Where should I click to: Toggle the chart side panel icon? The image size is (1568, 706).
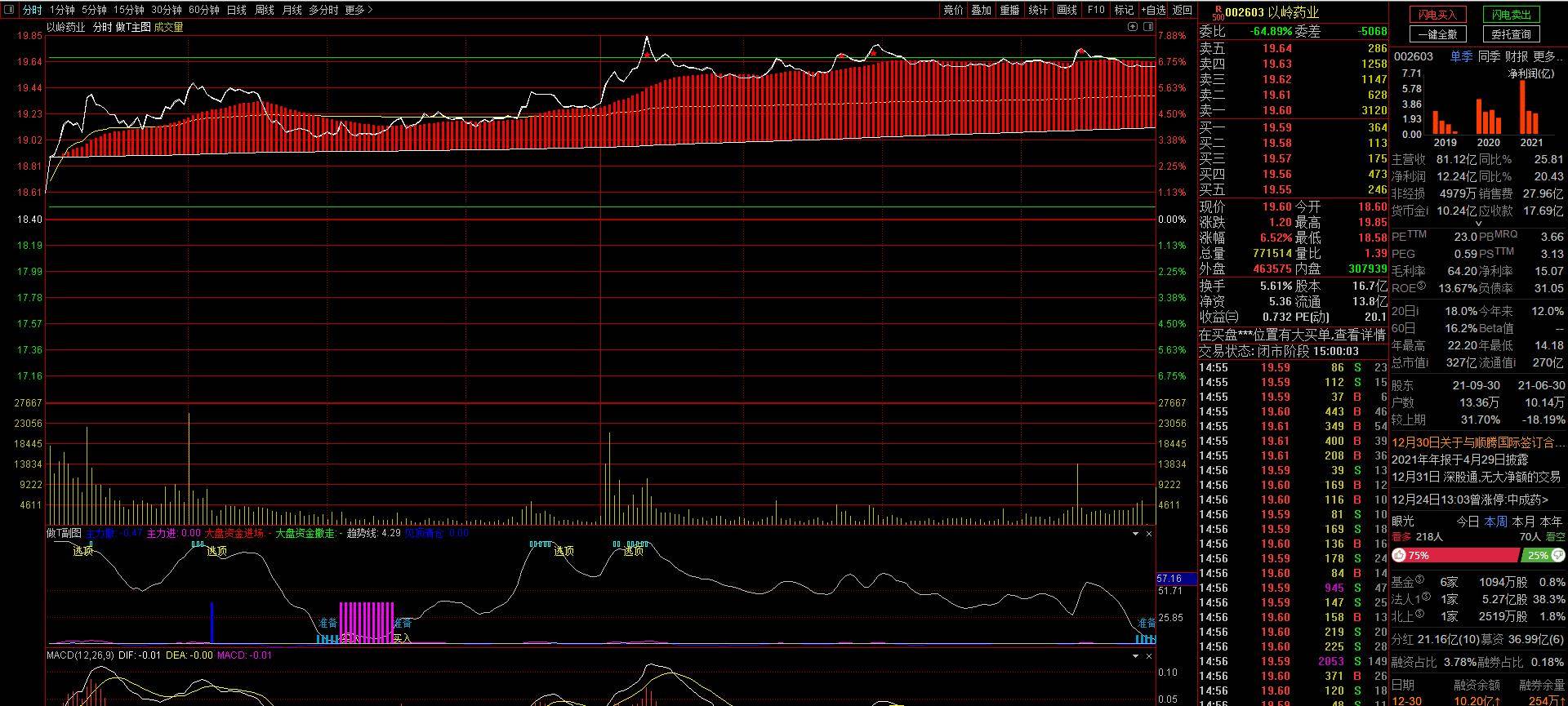point(1148,27)
